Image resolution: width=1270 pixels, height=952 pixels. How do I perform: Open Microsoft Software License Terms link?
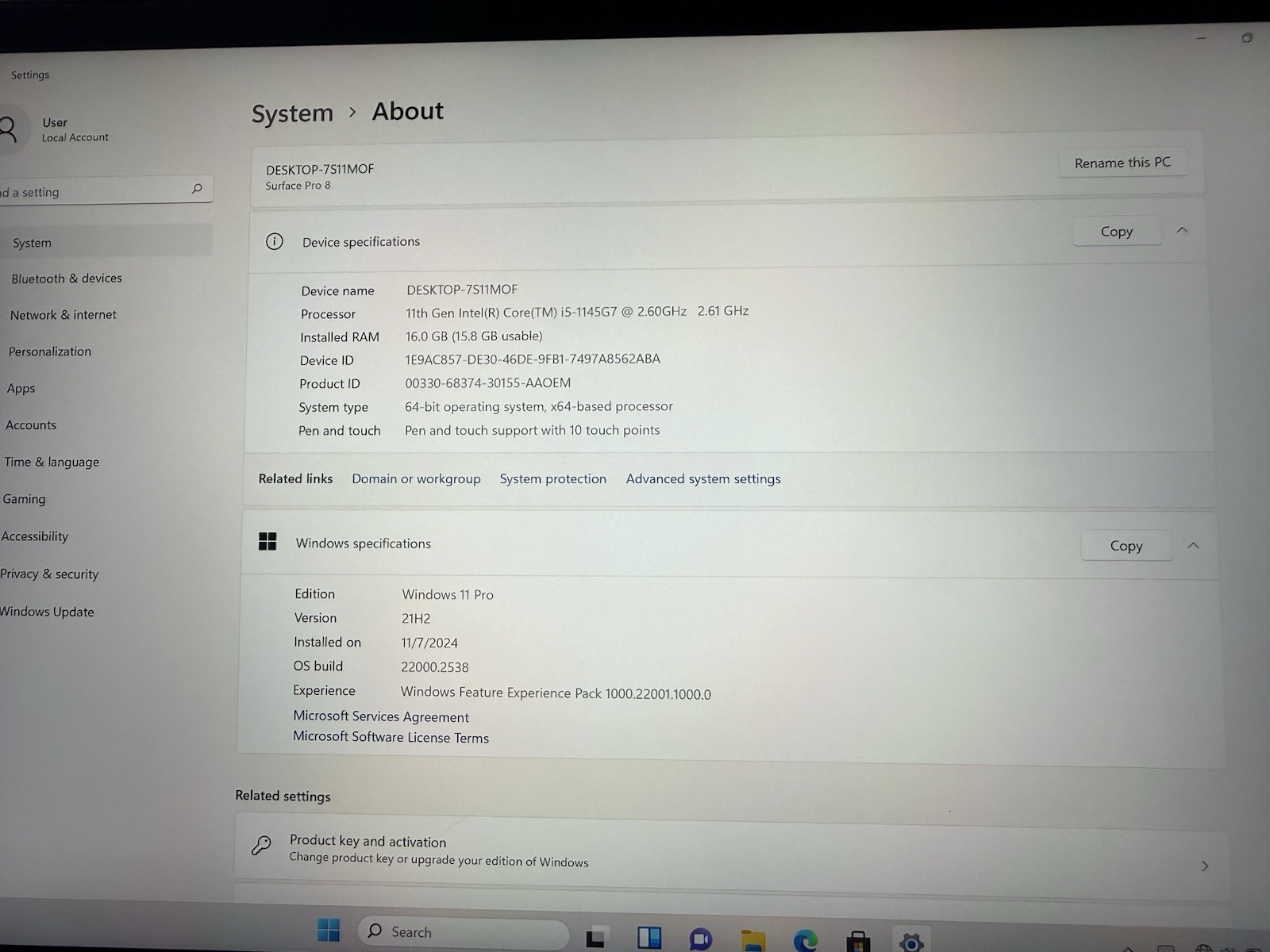tap(391, 737)
